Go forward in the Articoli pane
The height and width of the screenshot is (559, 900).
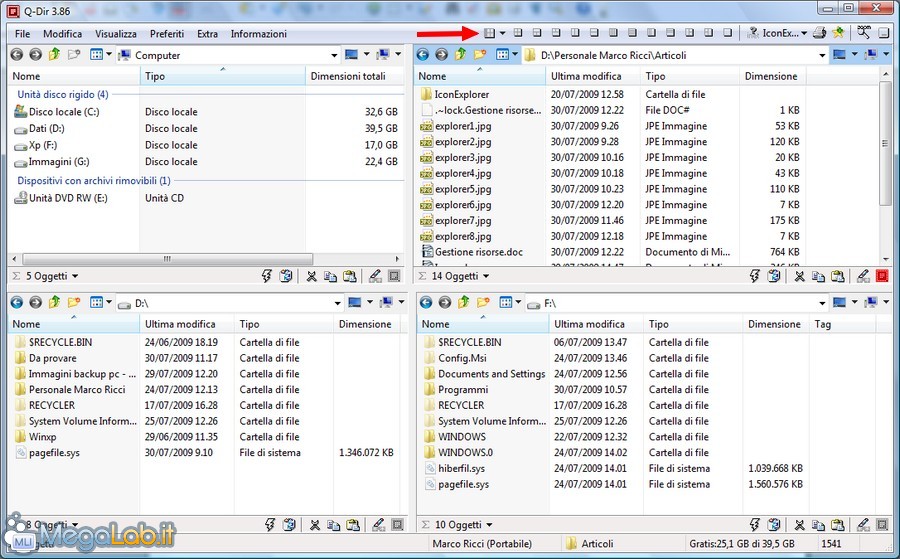[441, 55]
